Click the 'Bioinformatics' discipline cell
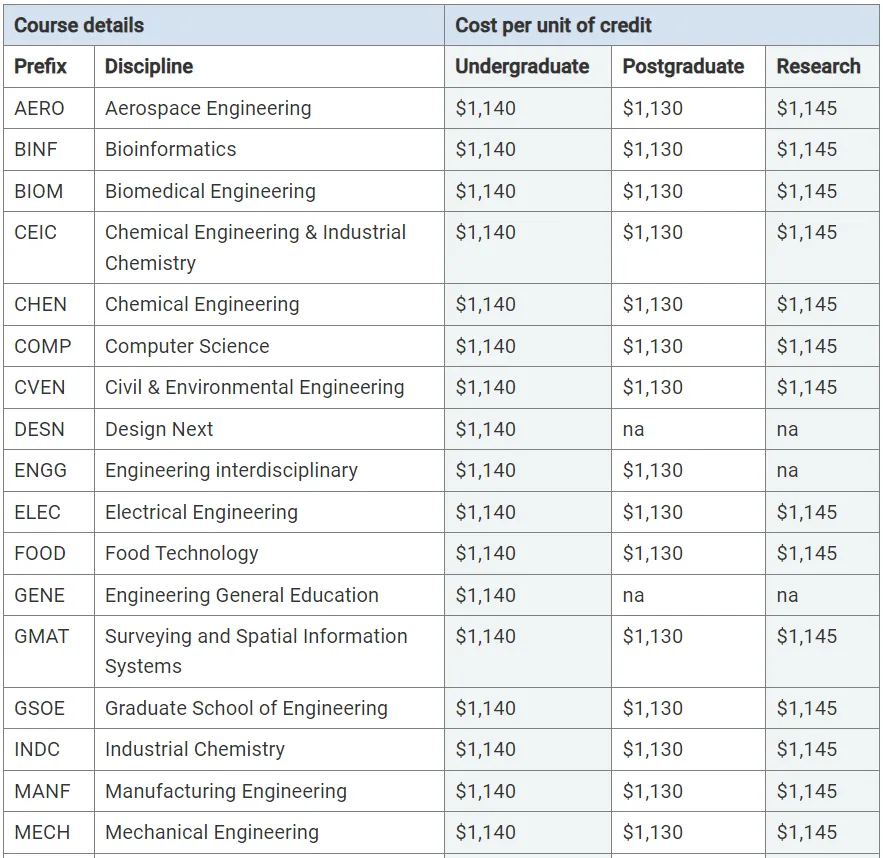883x858 pixels. (171, 150)
